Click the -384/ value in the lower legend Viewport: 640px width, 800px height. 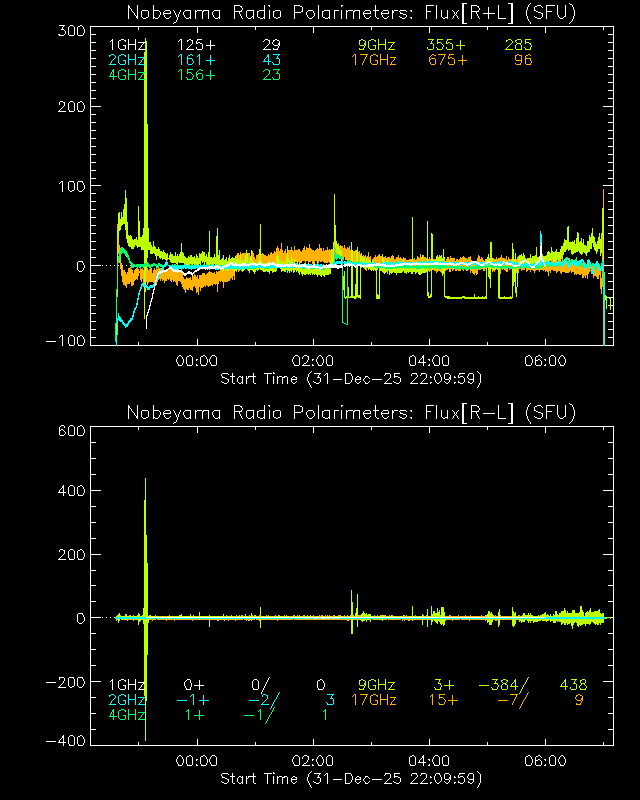tap(503, 685)
